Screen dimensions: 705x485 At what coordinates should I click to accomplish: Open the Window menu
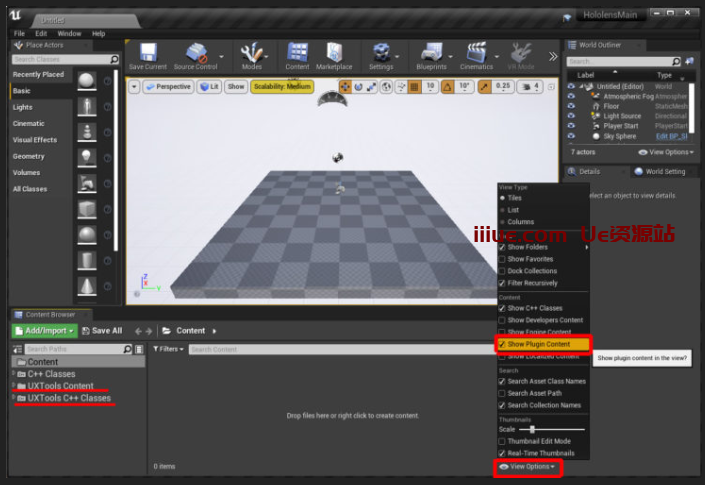pyautogui.click(x=70, y=33)
